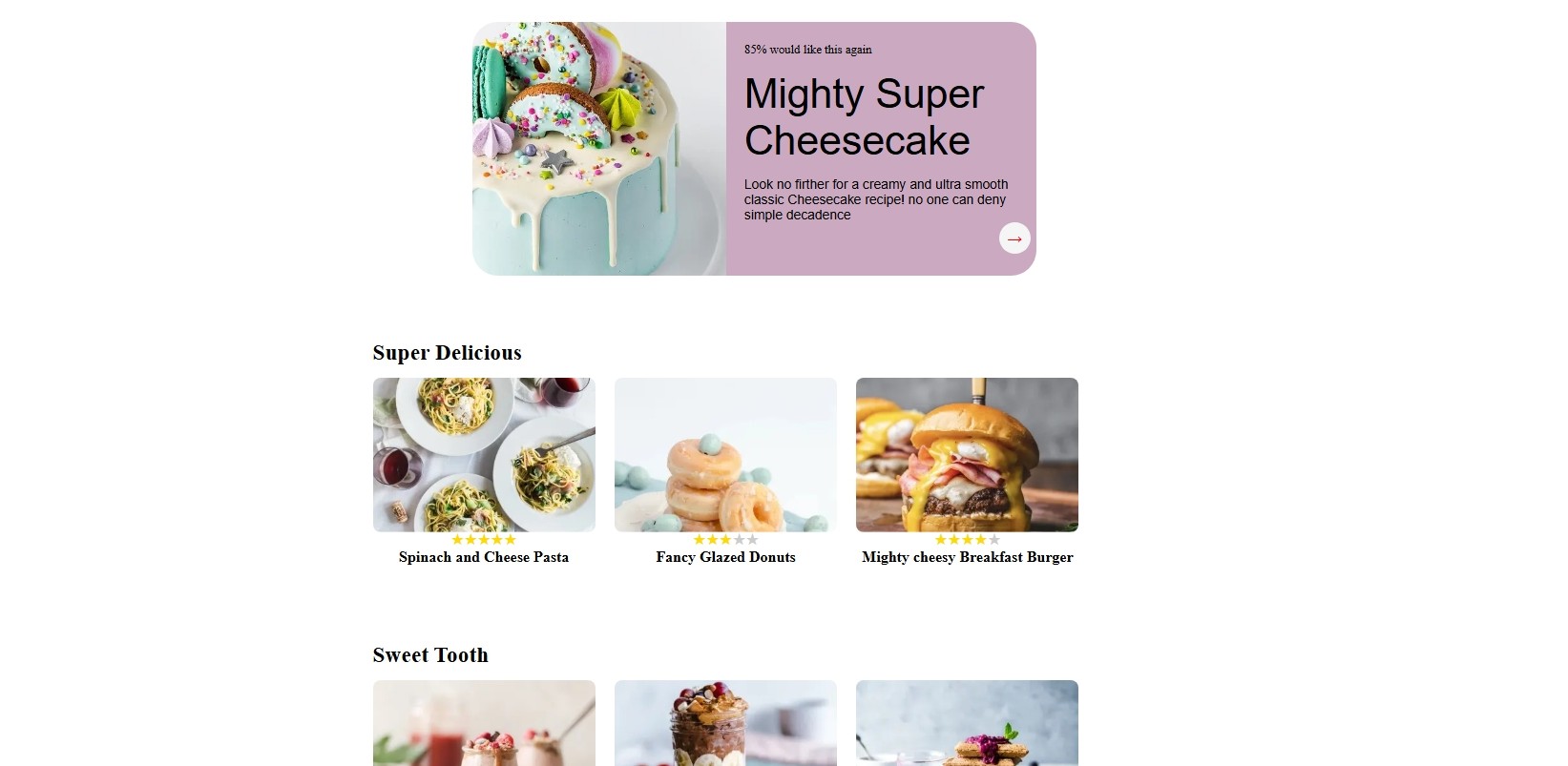Click the star rating under Breakfast Burger
The width and height of the screenshot is (1568, 766).
[x=967, y=540]
